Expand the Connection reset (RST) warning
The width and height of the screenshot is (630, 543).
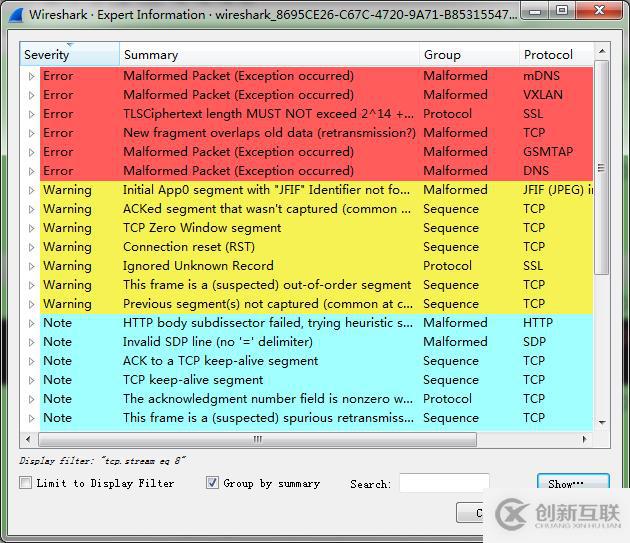(x=31, y=247)
